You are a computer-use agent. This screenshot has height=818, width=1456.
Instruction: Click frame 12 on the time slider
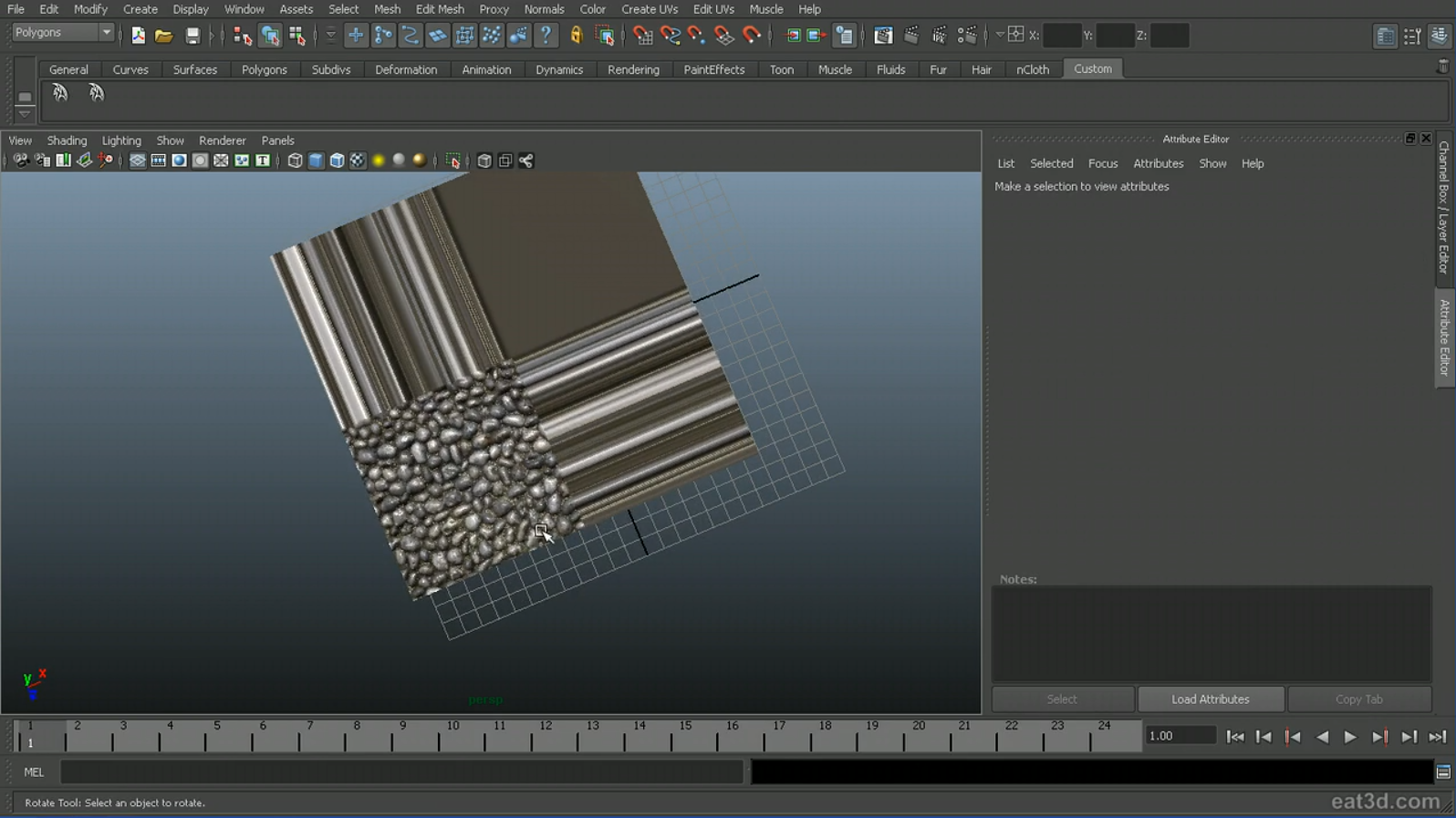point(546,737)
